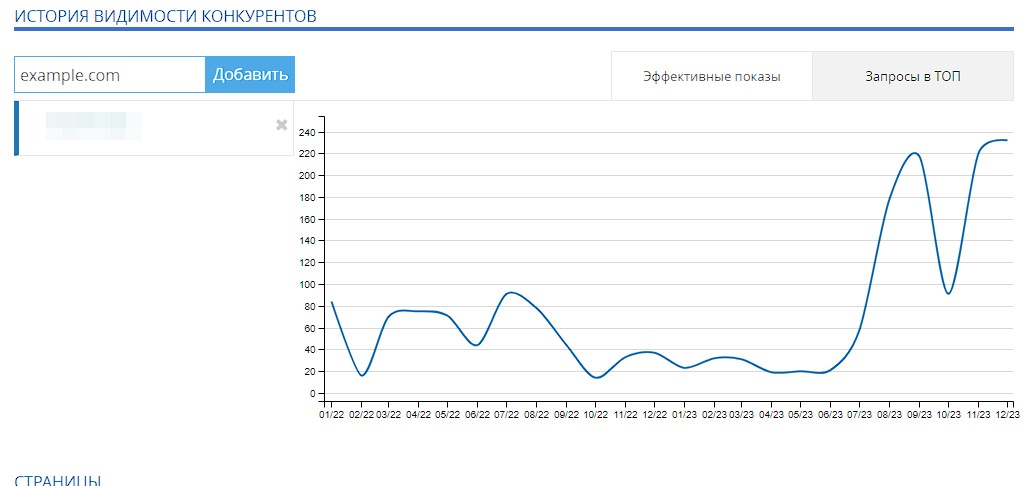Click the 08/23 label on chart axis
Image resolution: width=1026 pixels, height=486 pixels.
coord(889,415)
